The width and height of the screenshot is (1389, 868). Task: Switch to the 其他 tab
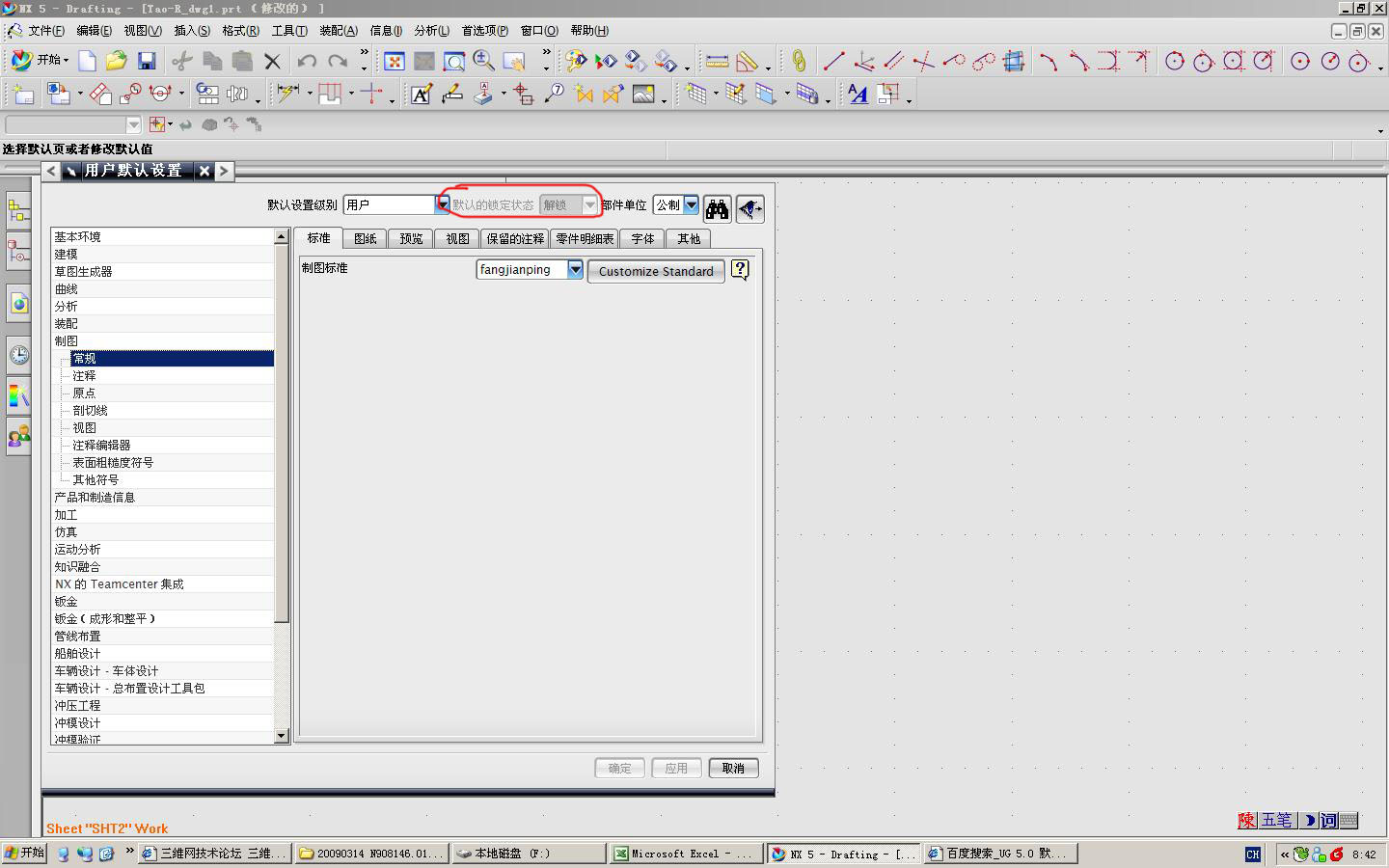pyautogui.click(x=689, y=238)
